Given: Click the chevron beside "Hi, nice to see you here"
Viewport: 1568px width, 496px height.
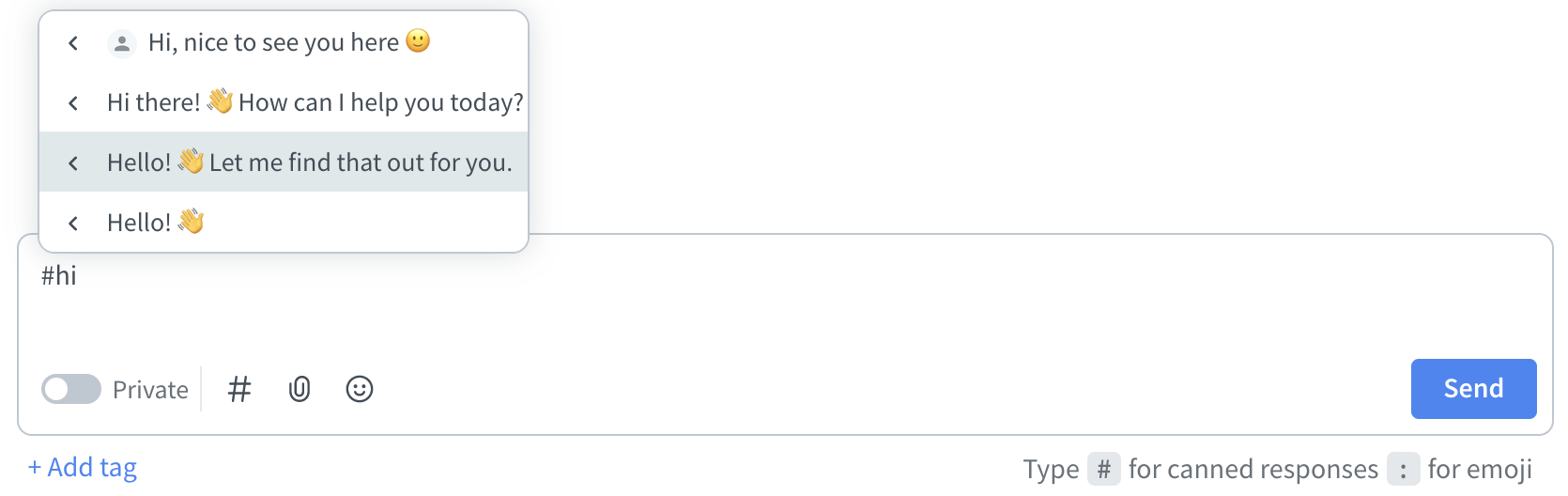Looking at the screenshot, I should point(73,43).
